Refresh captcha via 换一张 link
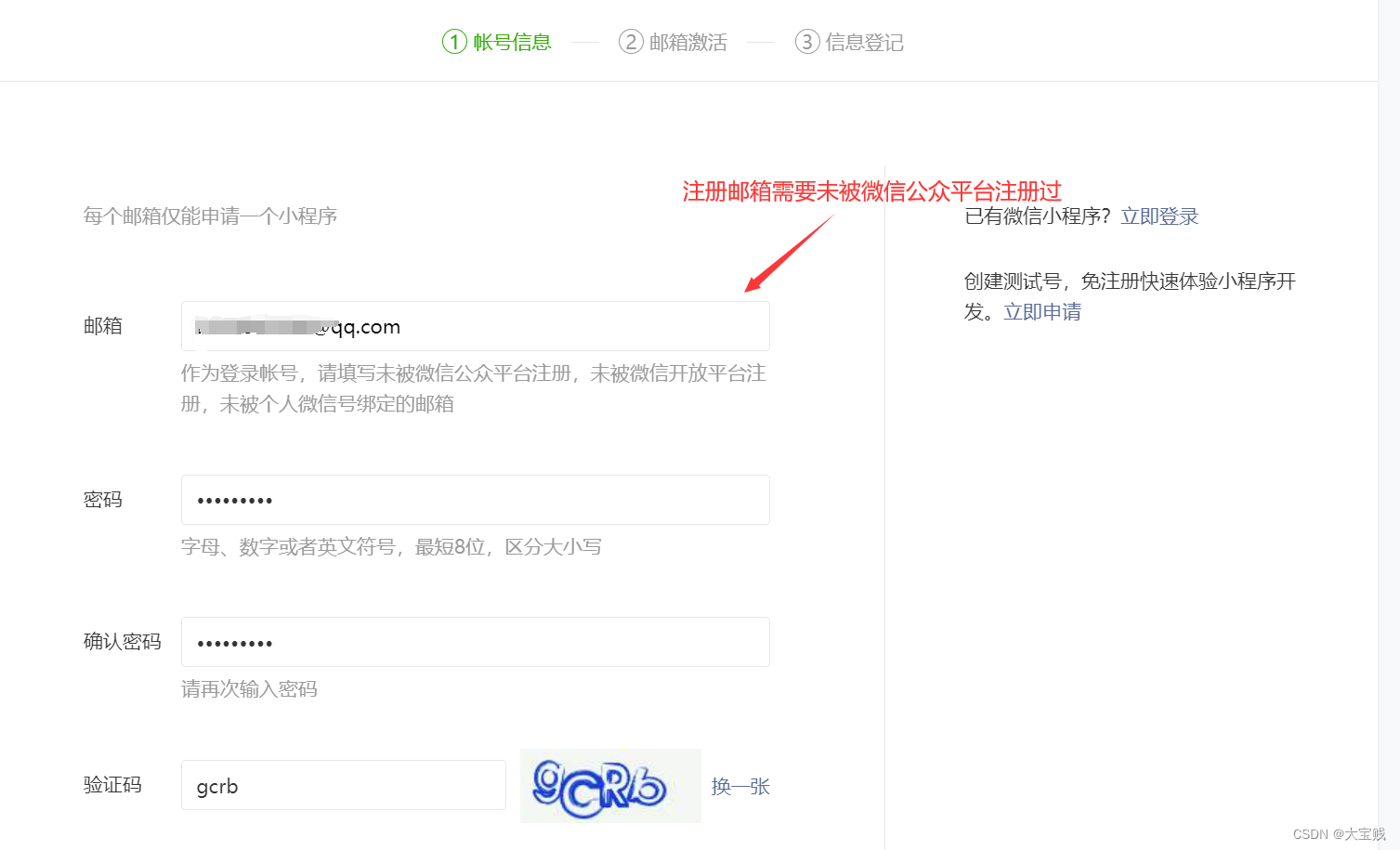This screenshot has width=1400, height=850. coord(740,787)
